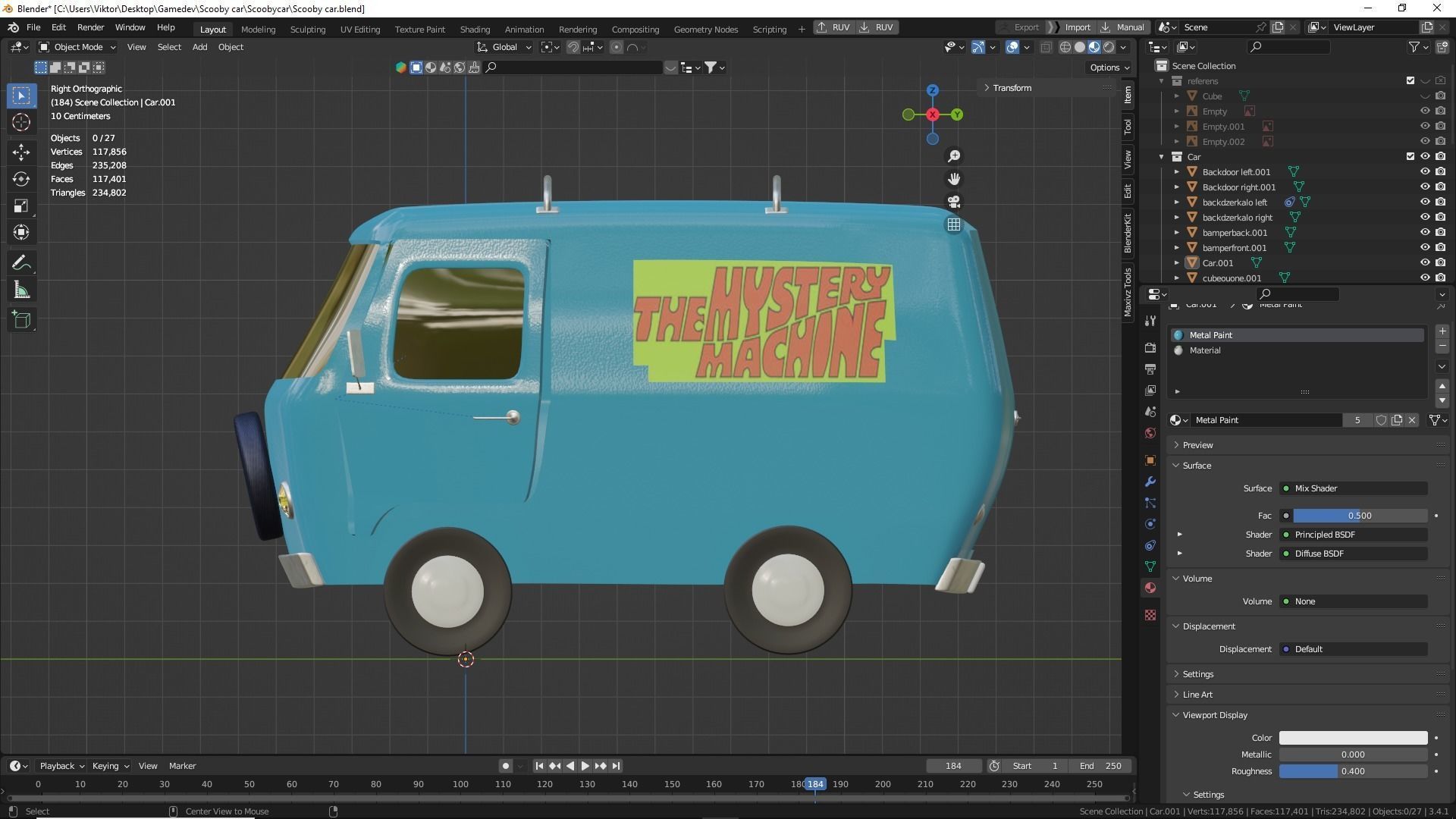Activate the Transform tool

coord(21,232)
